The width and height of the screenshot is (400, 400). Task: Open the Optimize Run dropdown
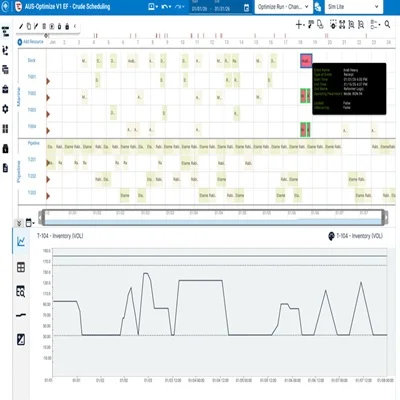[283, 7]
